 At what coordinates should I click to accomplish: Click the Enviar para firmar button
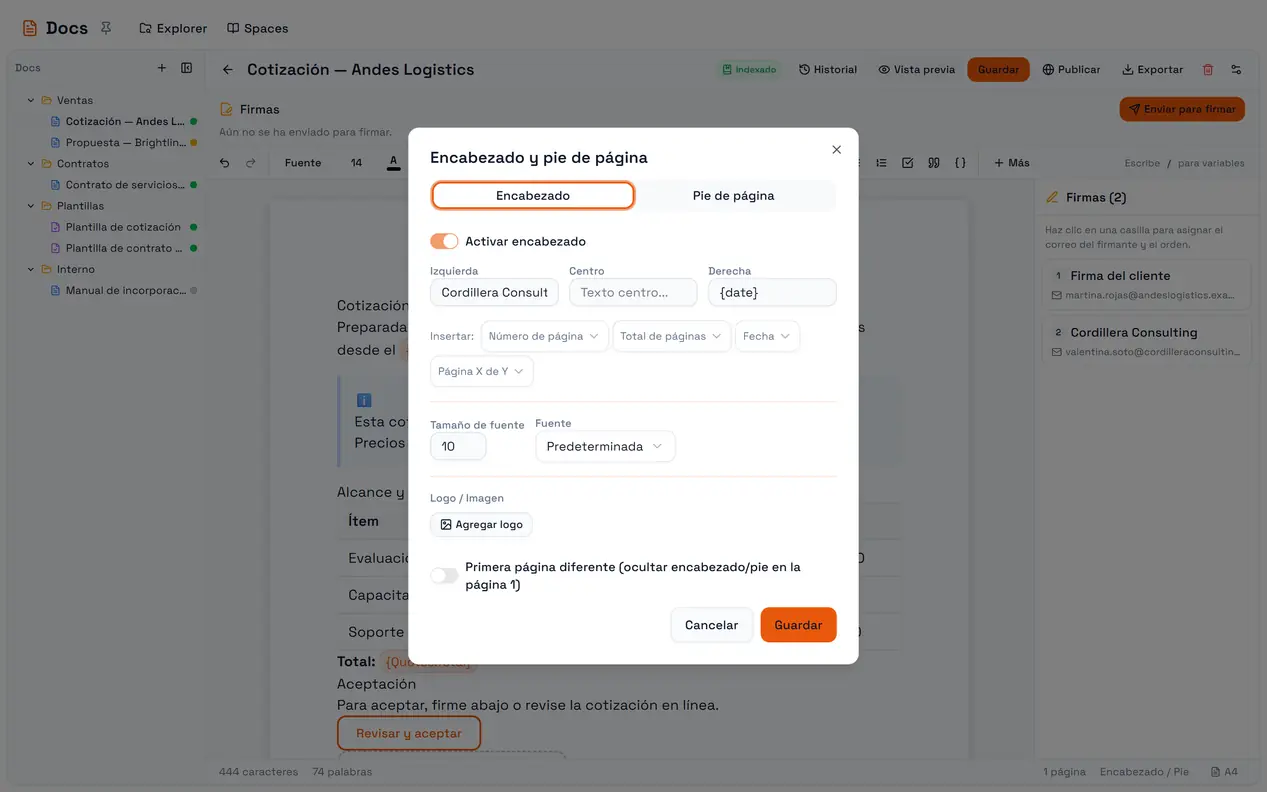(1182, 109)
